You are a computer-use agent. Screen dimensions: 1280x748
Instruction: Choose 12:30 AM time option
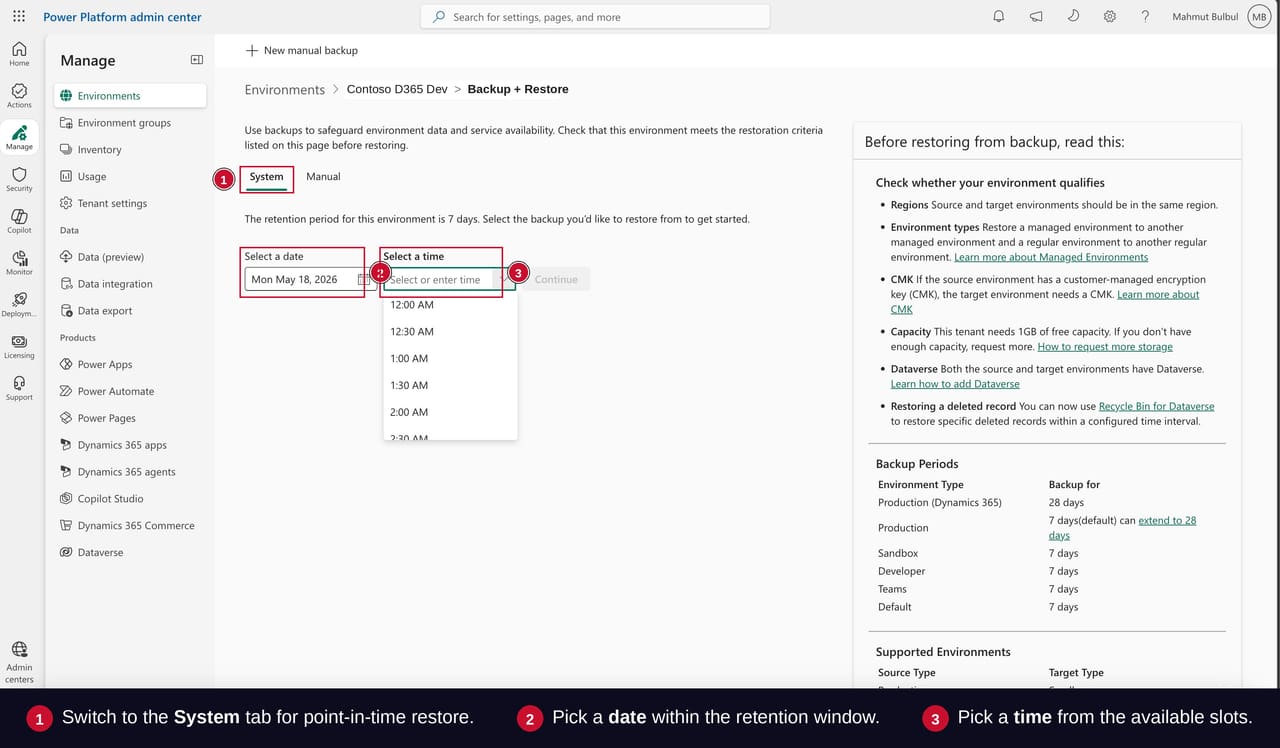pos(450,332)
